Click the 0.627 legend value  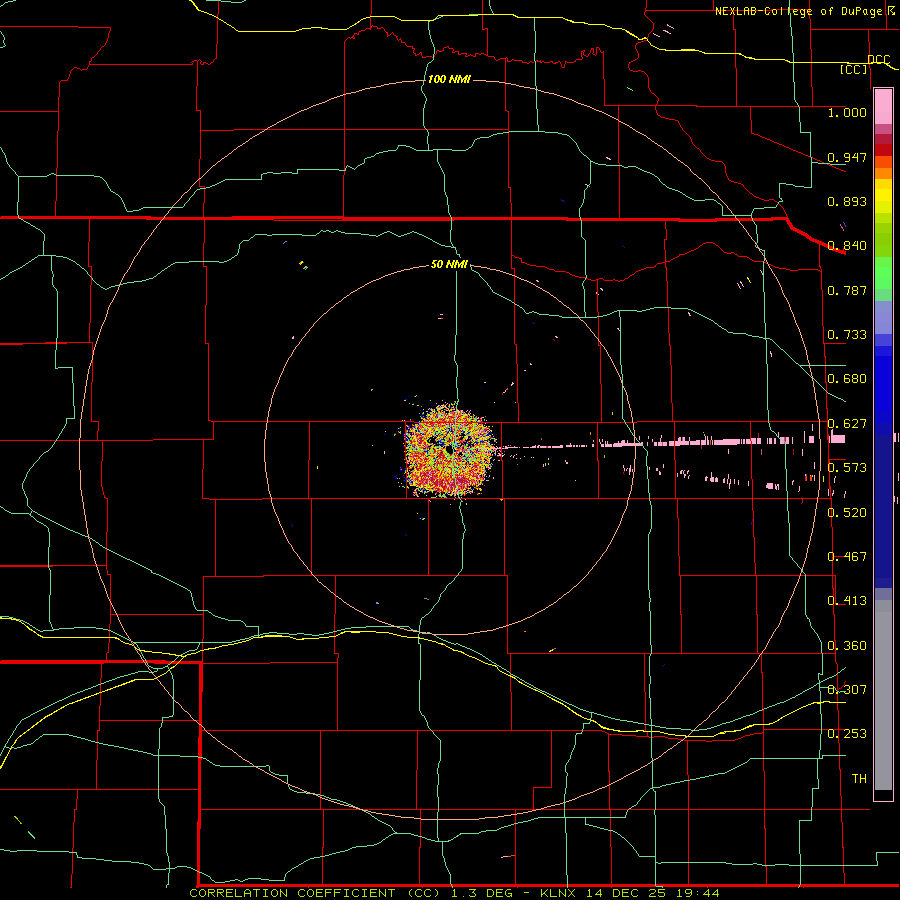click(847, 424)
